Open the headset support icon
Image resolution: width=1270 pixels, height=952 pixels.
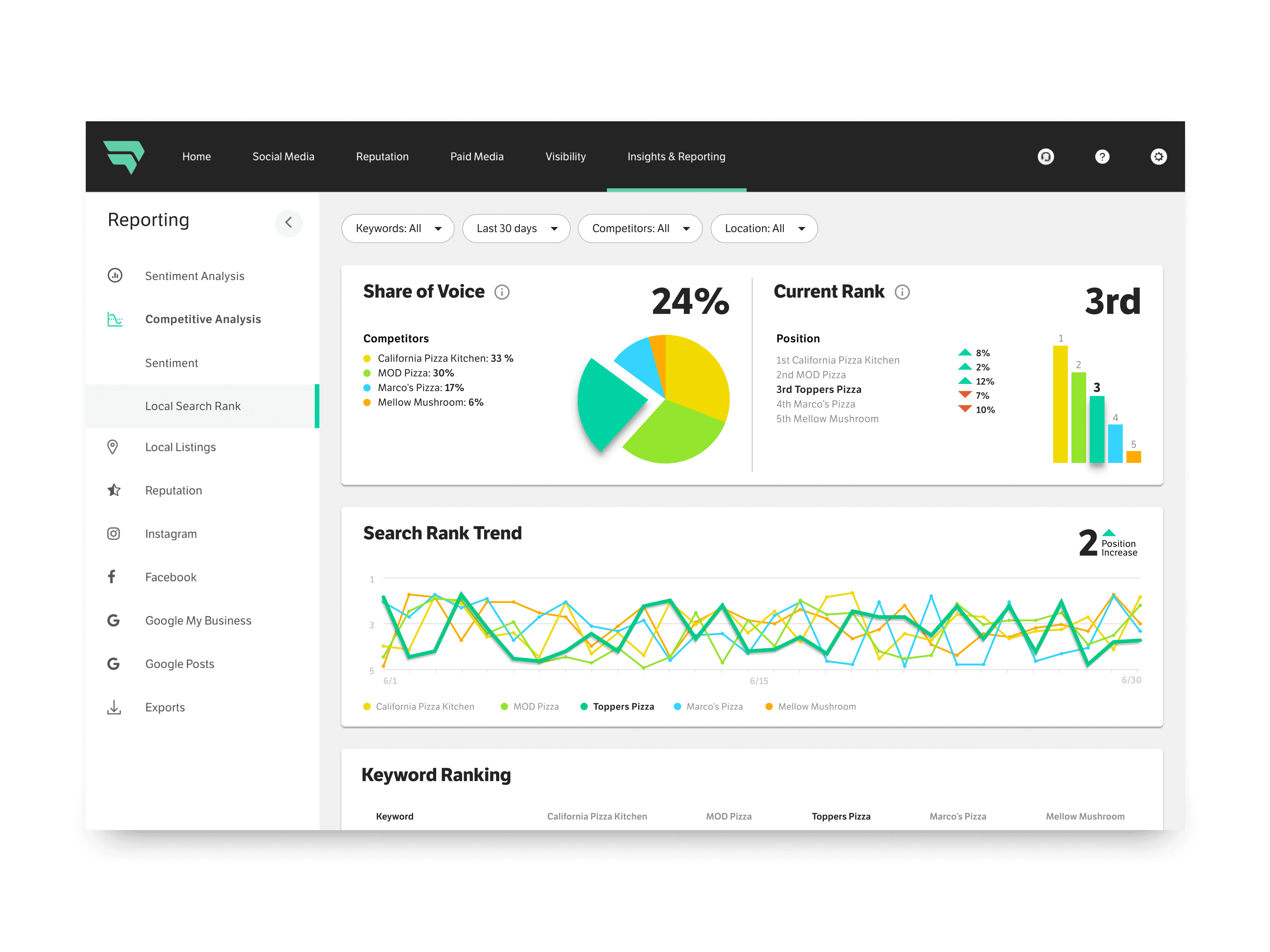point(1045,157)
